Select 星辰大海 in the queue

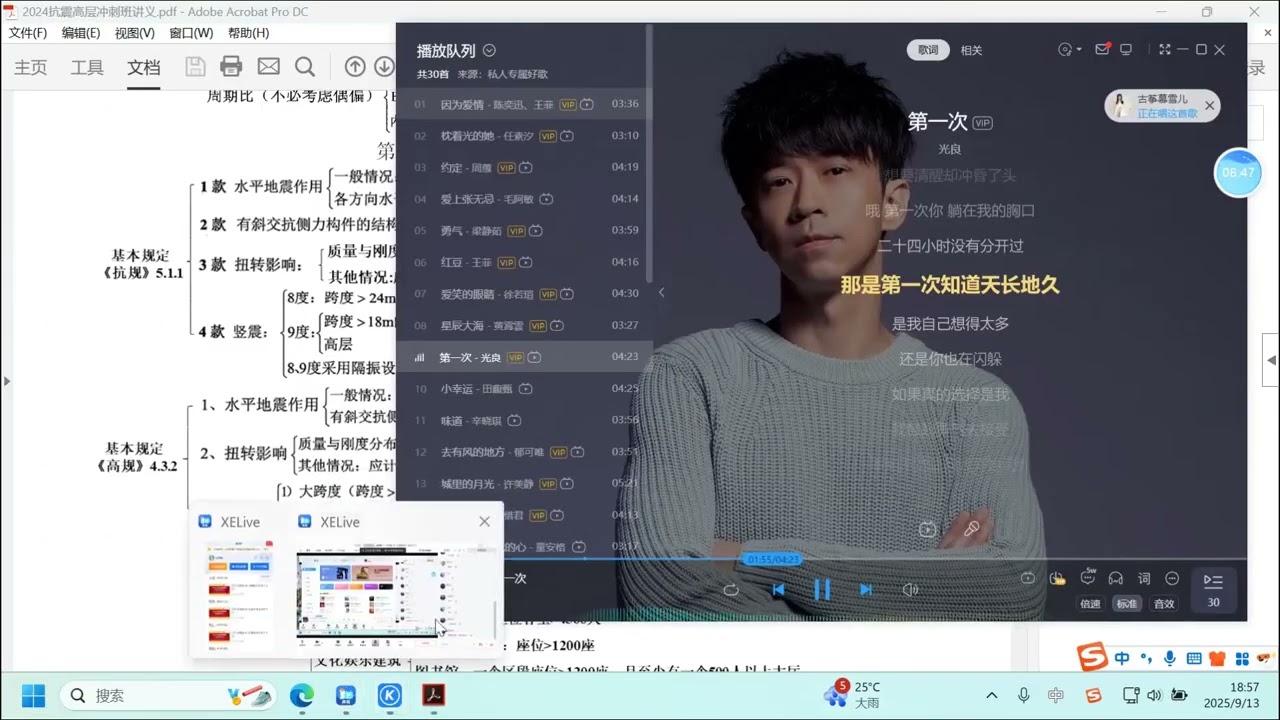coord(527,325)
